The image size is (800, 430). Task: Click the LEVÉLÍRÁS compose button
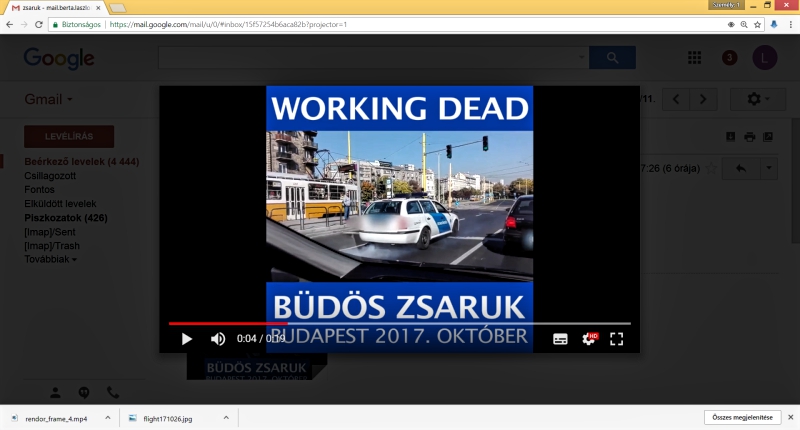(x=69, y=136)
